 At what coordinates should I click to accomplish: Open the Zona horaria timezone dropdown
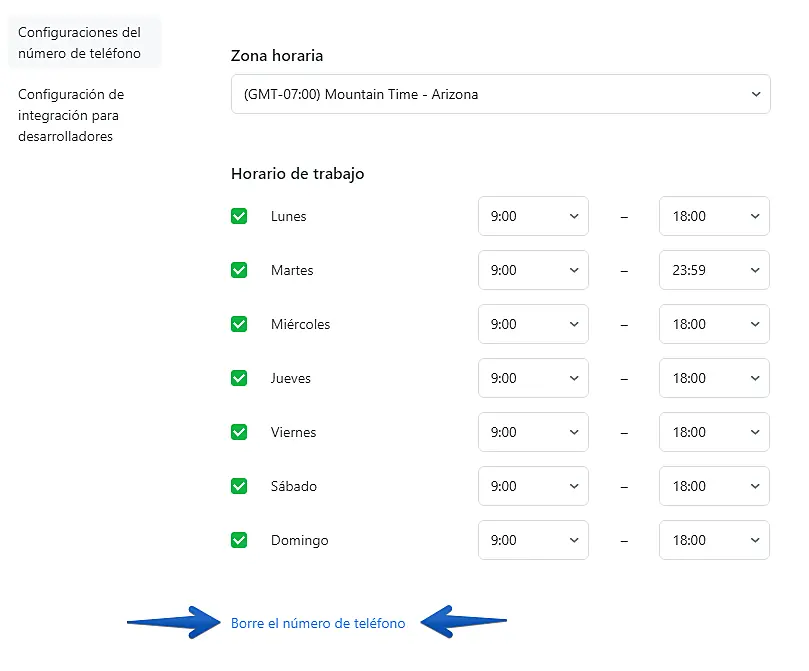pyautogui.click(x=500, y=94)
